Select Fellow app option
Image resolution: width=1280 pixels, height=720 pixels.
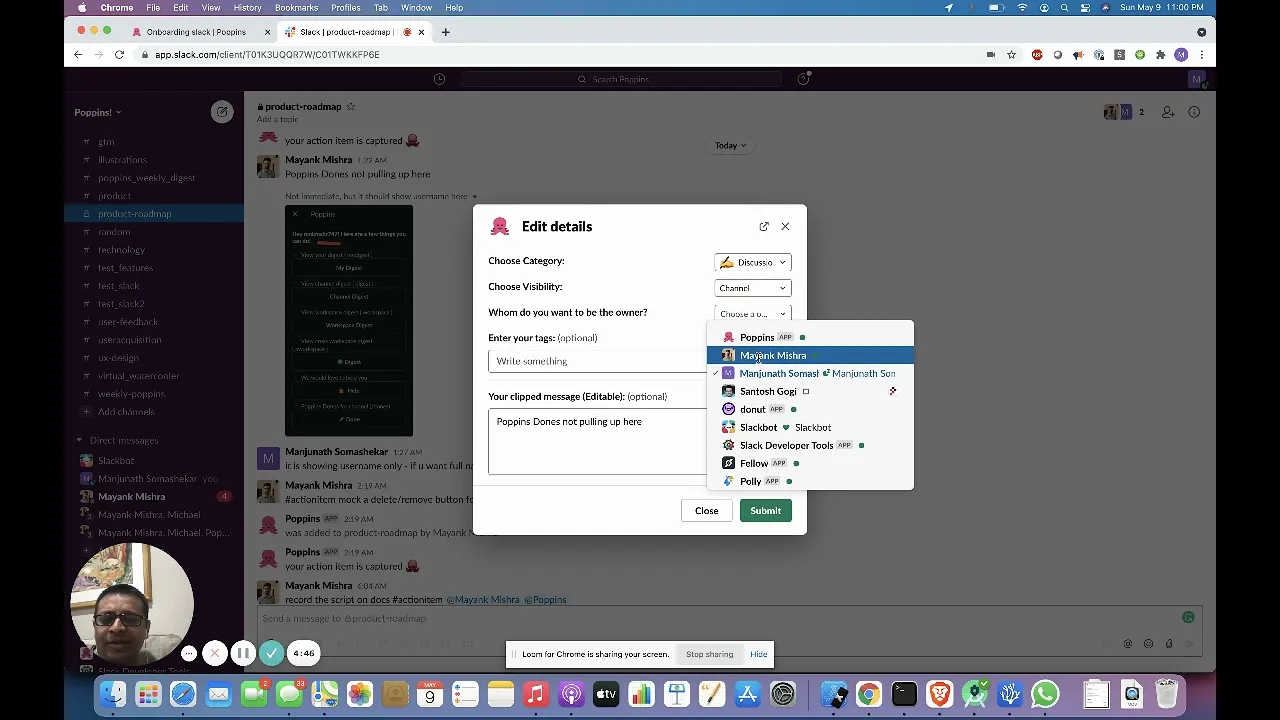click(x=810, y=463)
